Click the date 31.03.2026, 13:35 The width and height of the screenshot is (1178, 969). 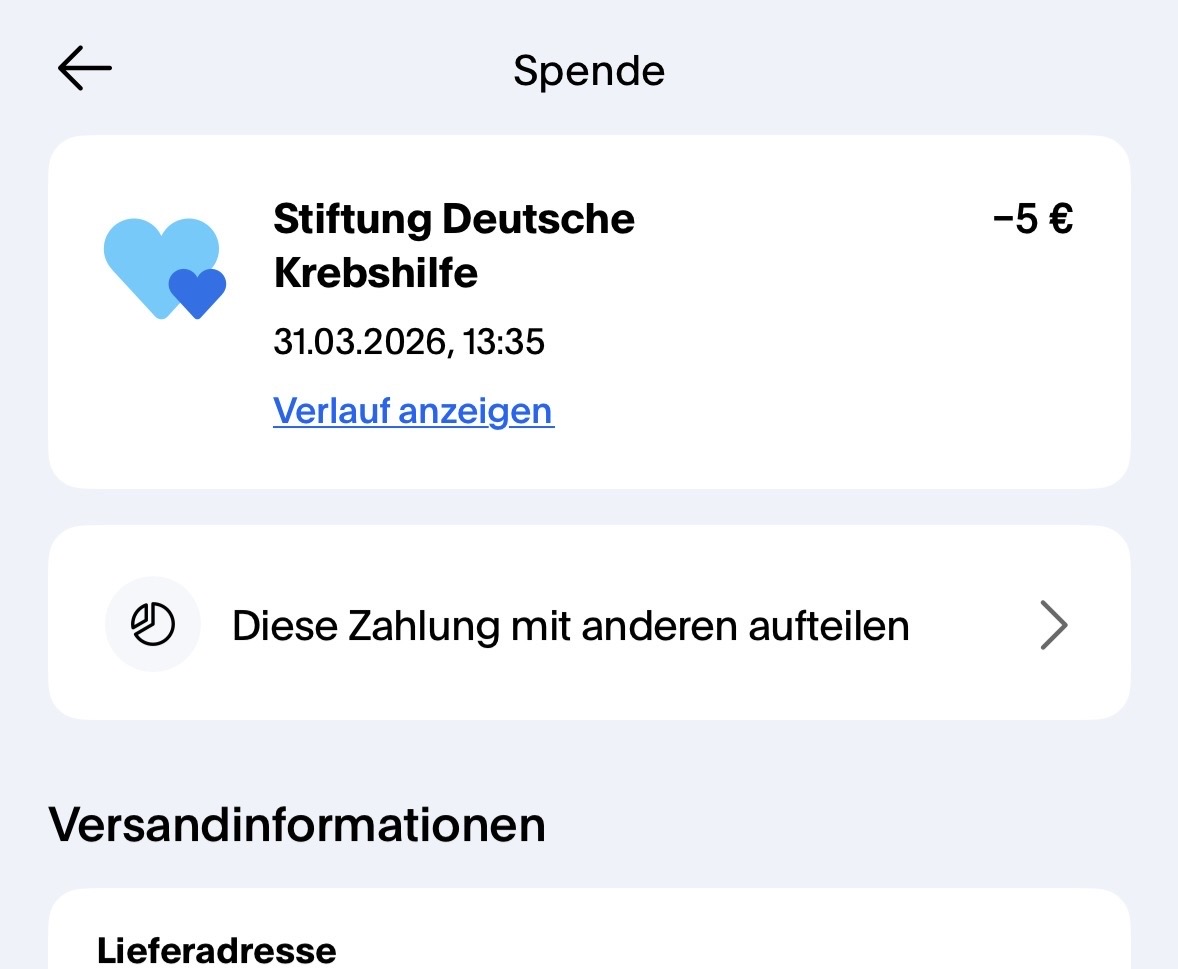click(x=409, y=343)
